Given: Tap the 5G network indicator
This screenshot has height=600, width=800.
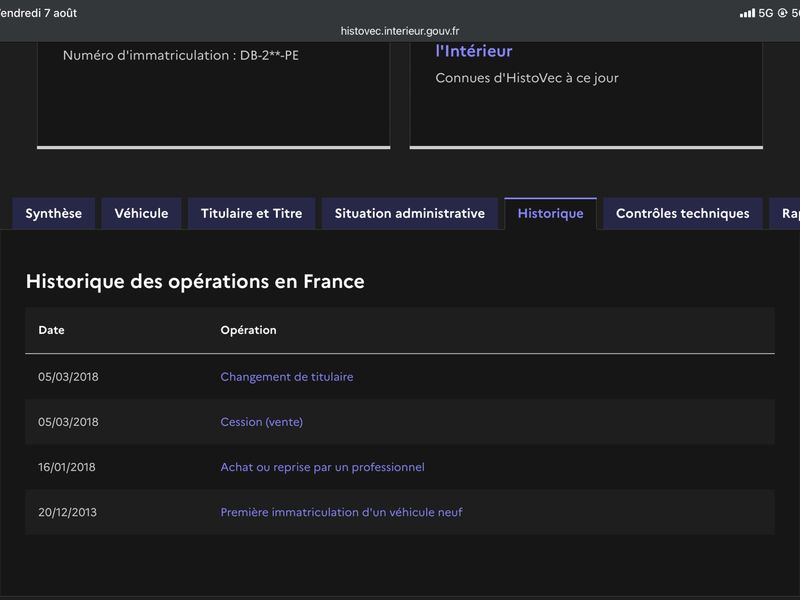Looking at the screenshot, I should [766, 13].
